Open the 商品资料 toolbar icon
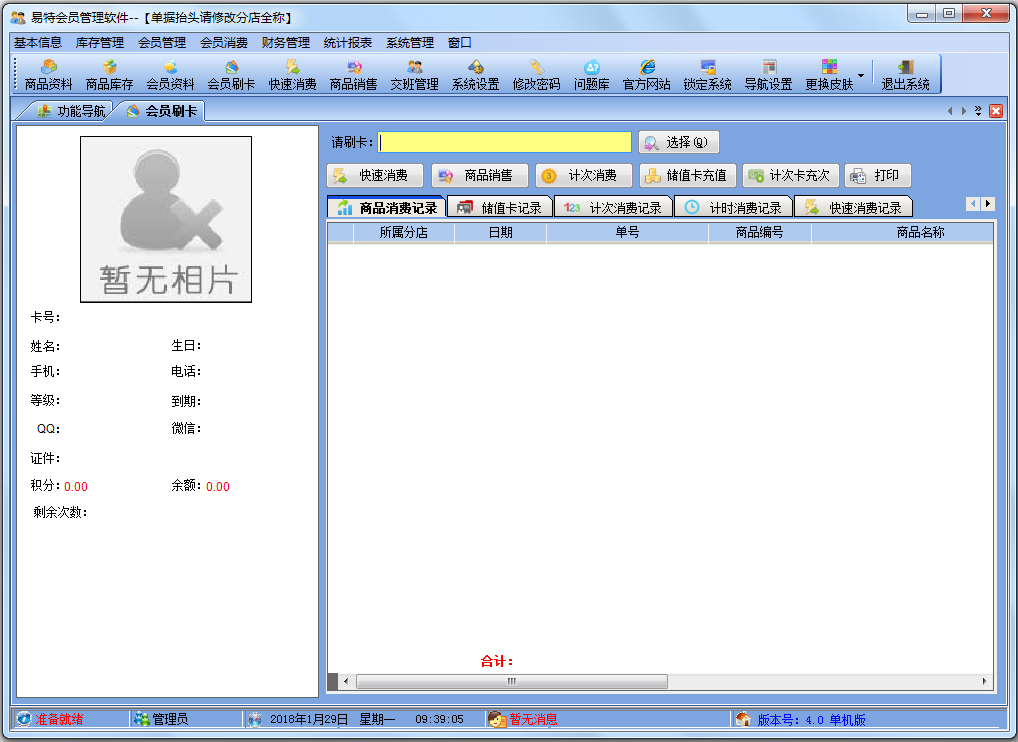Image resolution: width=1018 pixels, height=742 pixels. click(50, 73)
